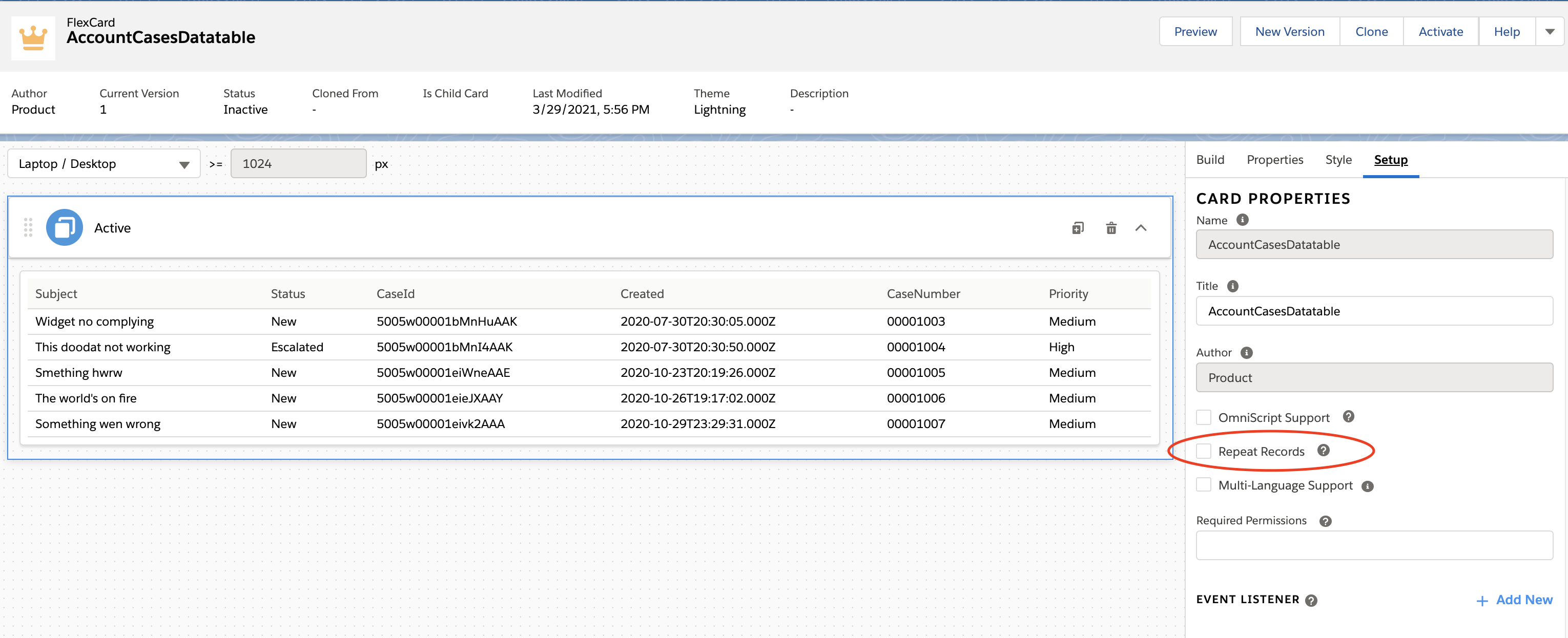
Task: Show help for Event Listener
Action: click(1311, 600)
